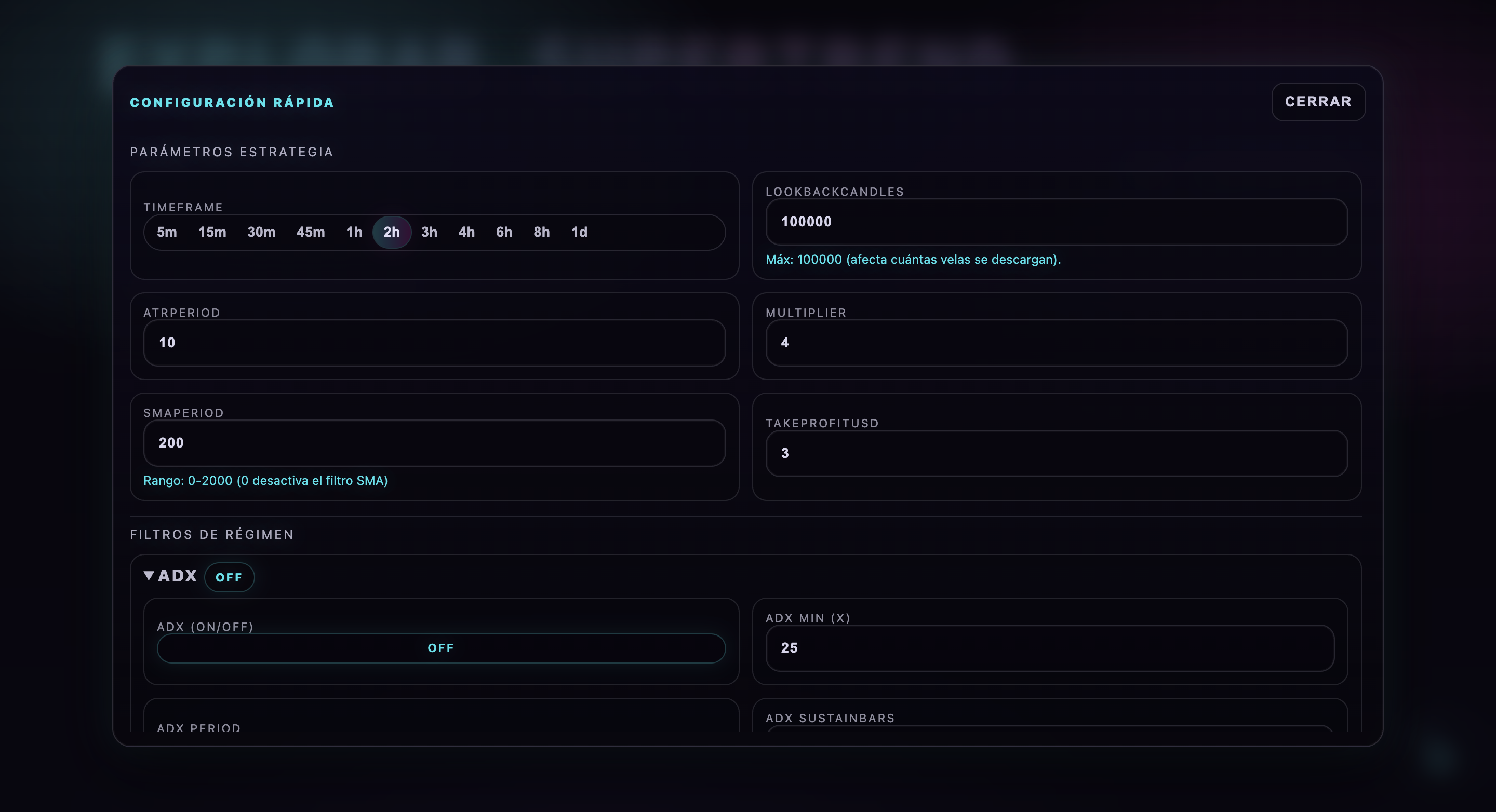This screenshot has height=812, width=1496.
Task: Click the ATRPERIOD input showing 10
Action: pos(434,343)
